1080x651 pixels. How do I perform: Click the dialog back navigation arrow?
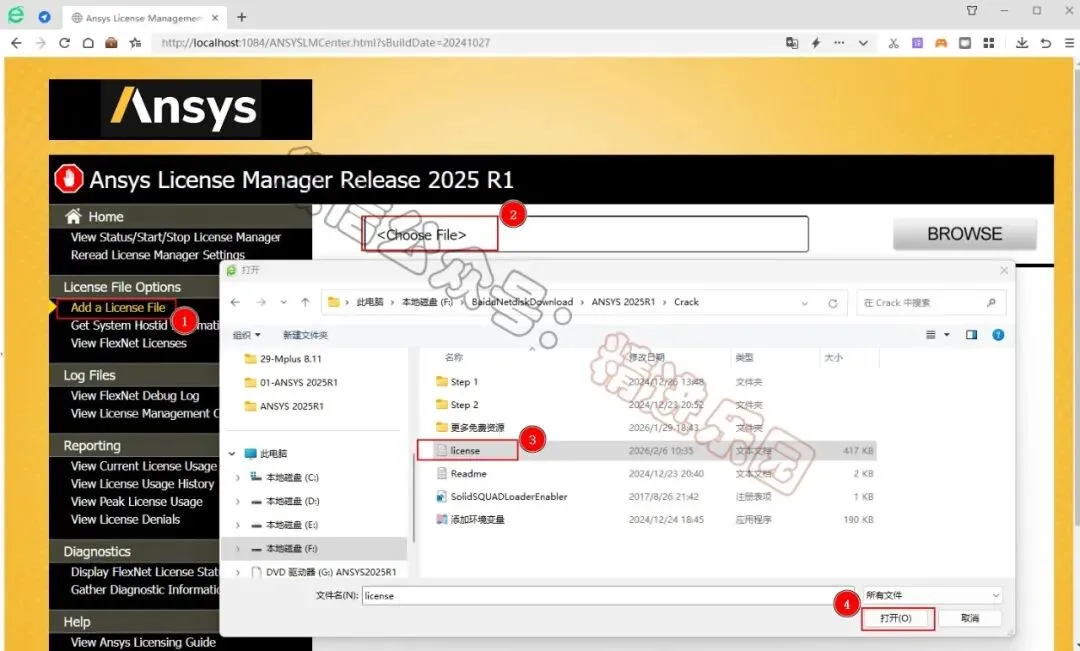[235, 302]
